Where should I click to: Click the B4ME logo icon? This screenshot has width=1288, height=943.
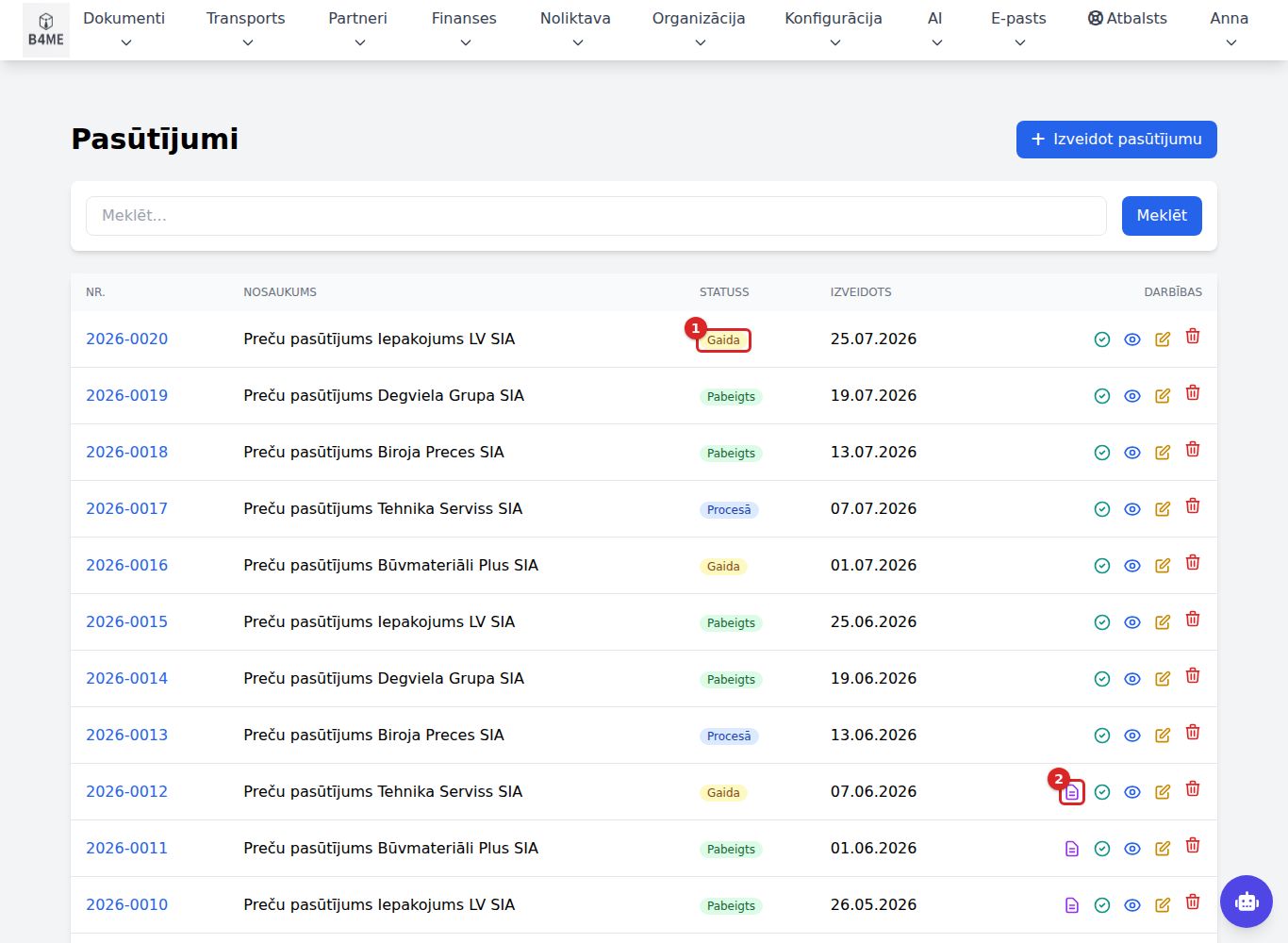click(45, 30)
